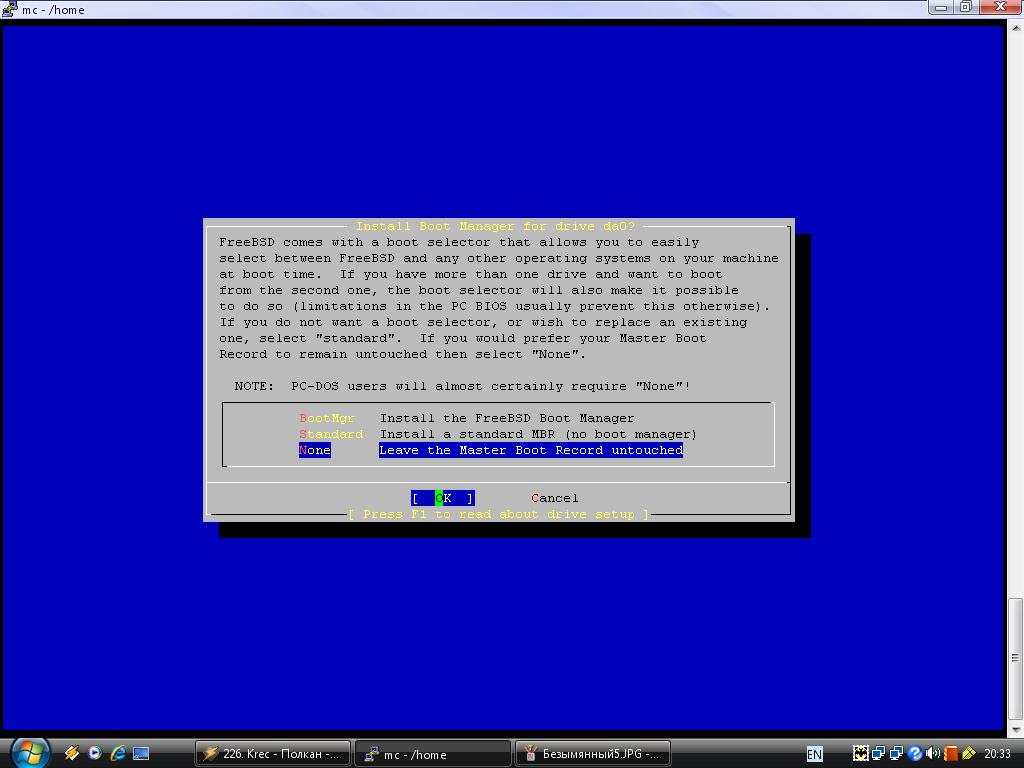Maximize the mc - /home window

coord(966,7)
